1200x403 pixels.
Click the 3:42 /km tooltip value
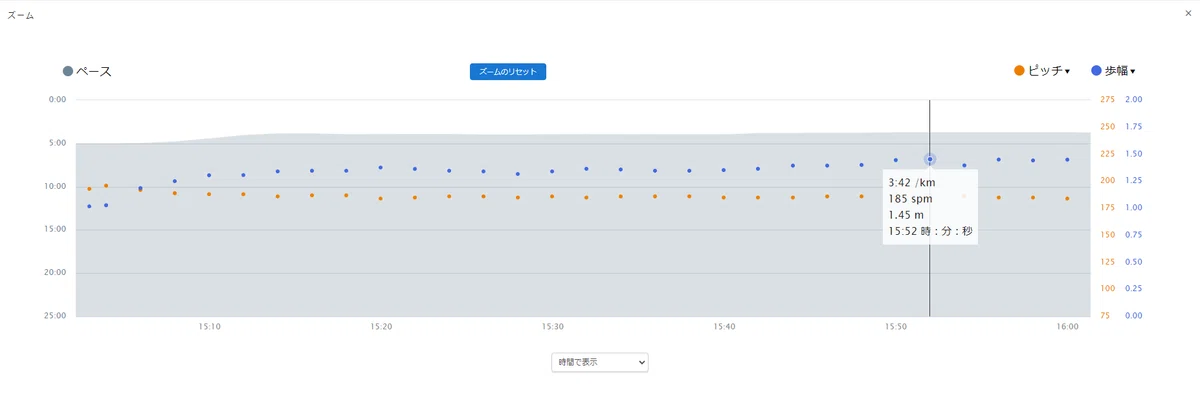[911, 183]
